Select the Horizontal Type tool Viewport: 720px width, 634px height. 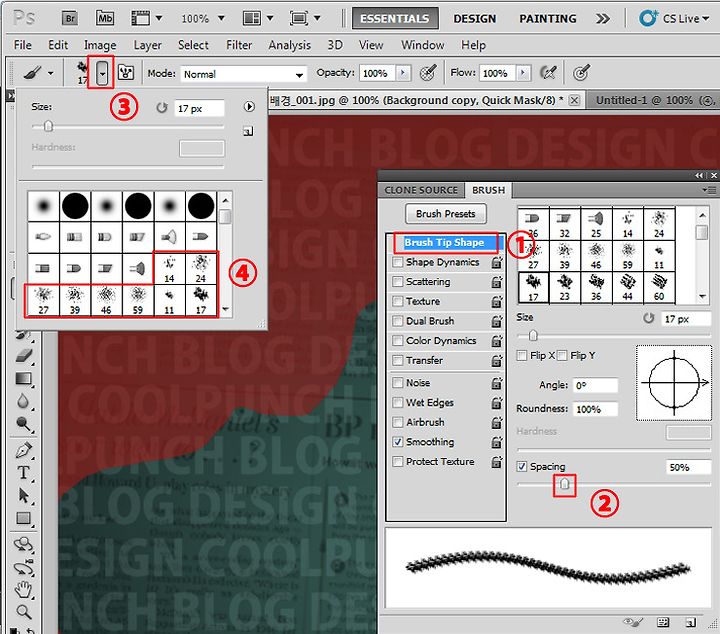click(23, 473)
